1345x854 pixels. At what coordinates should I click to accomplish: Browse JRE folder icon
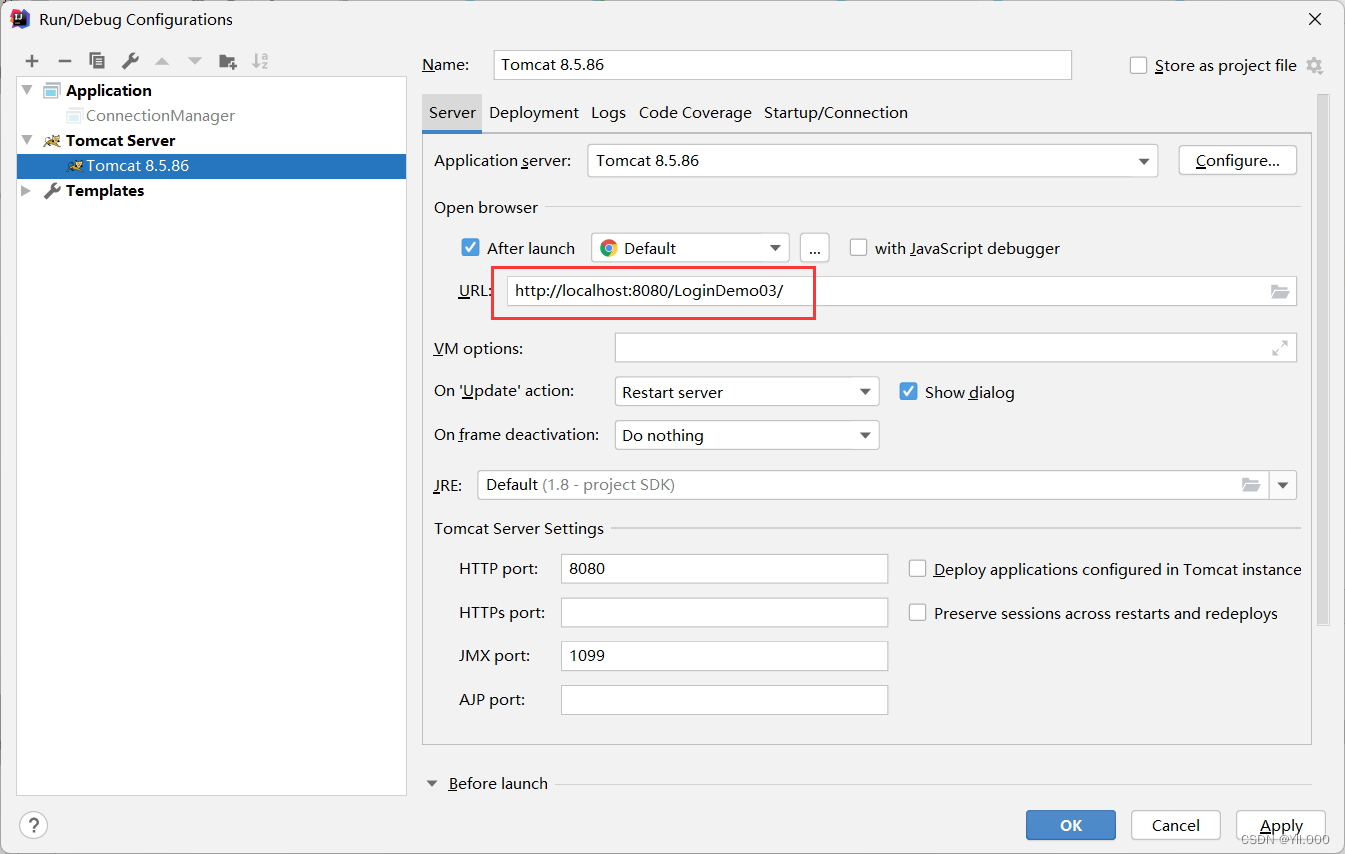tap(1251, 485)
